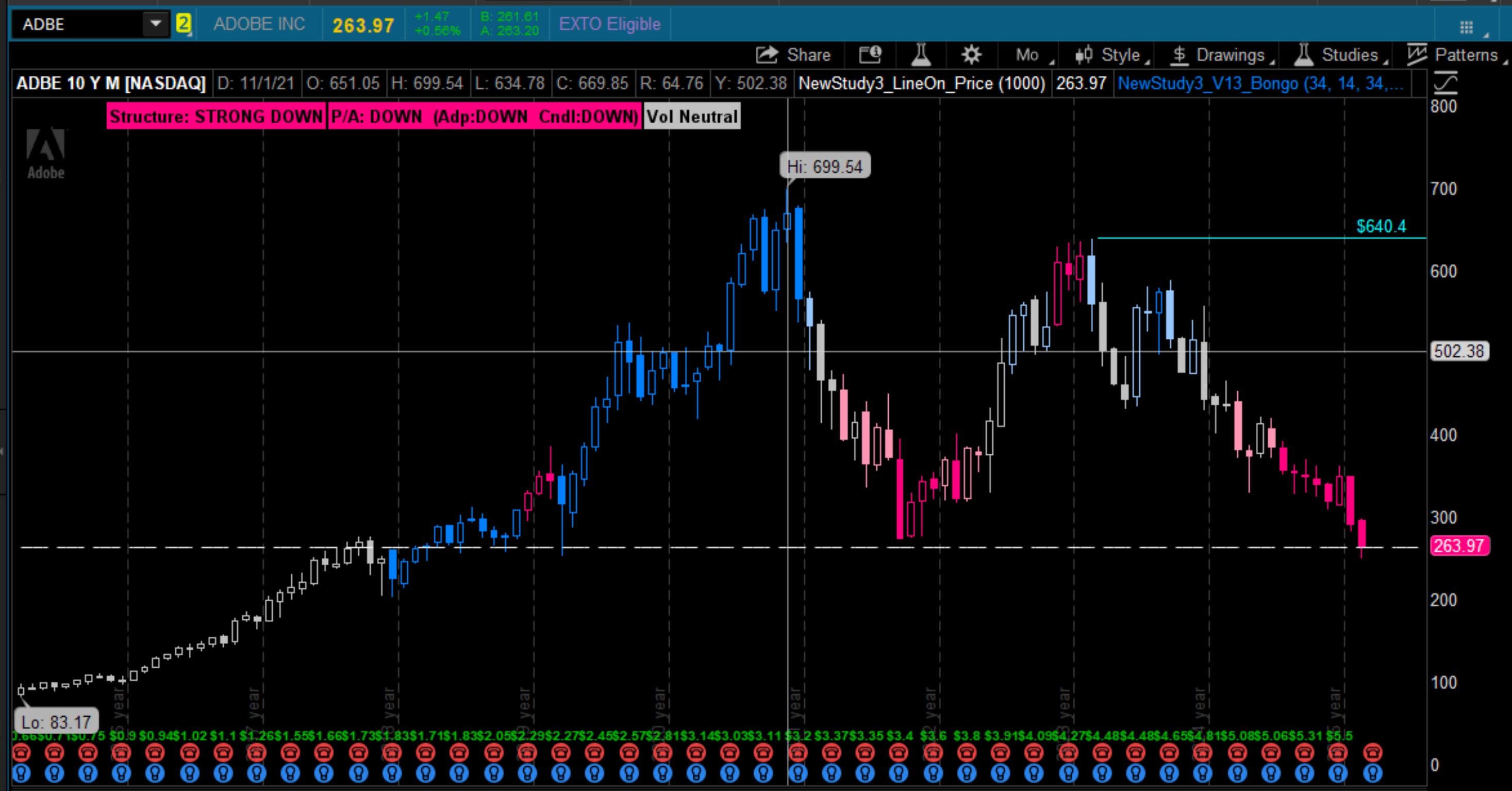The image size is (1512, 791).
Task: Click the curve icon beside the study labels
Action: coord(1445,83)
